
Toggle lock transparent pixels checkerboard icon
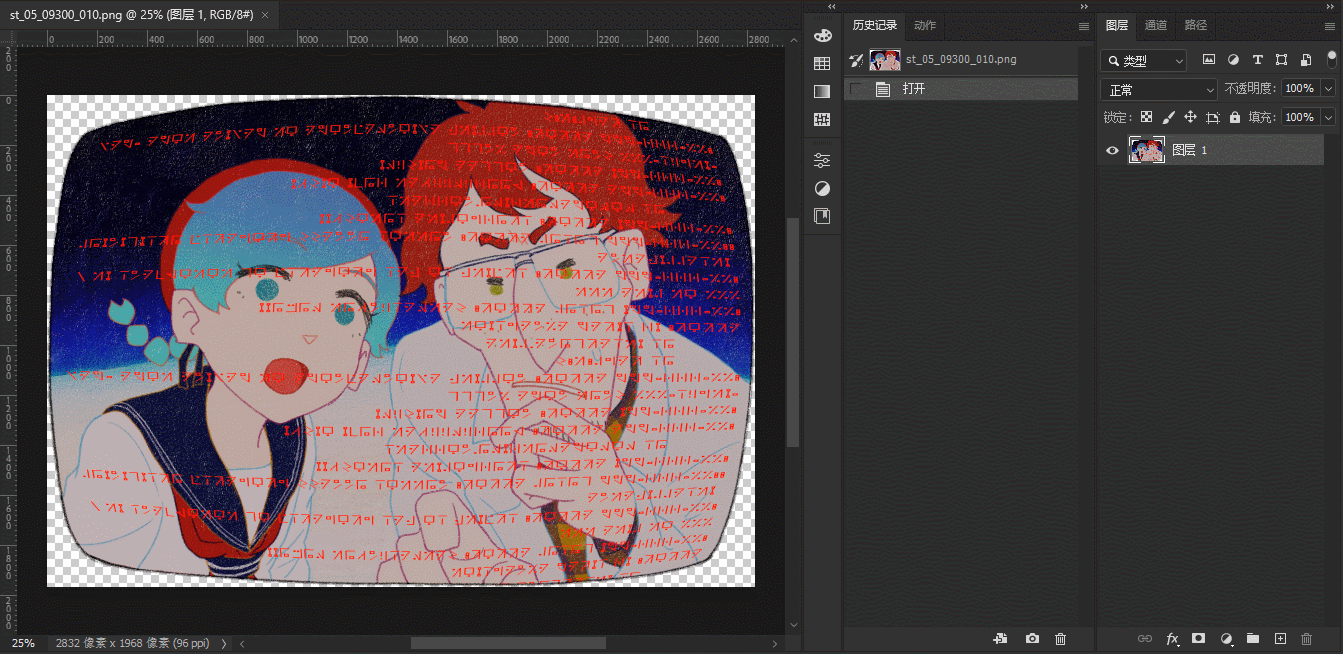[1146, 117]
